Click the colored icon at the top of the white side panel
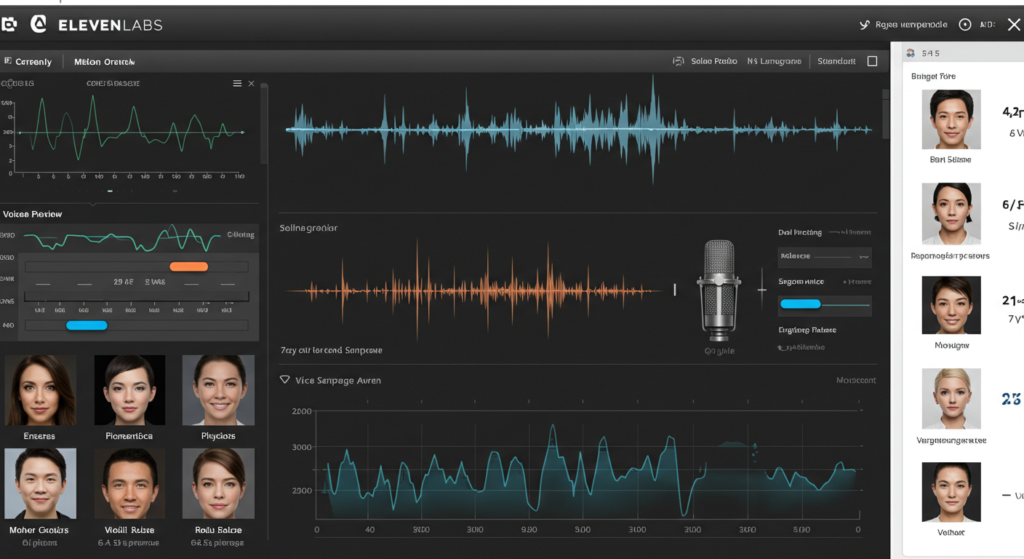Image resolution: width=1024 pixels, height=559 pixels. [x=910, y=53]
